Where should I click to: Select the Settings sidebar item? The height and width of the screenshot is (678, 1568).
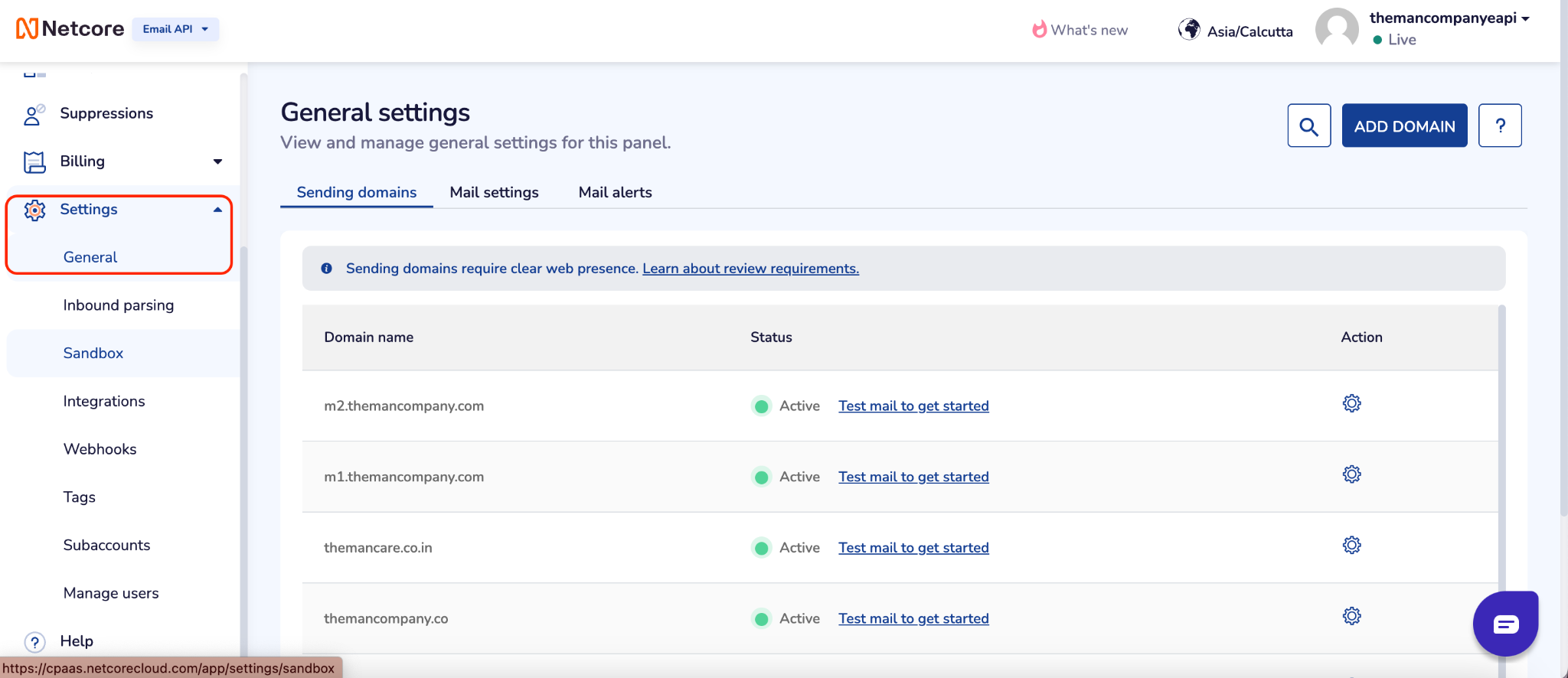(89, 209)
